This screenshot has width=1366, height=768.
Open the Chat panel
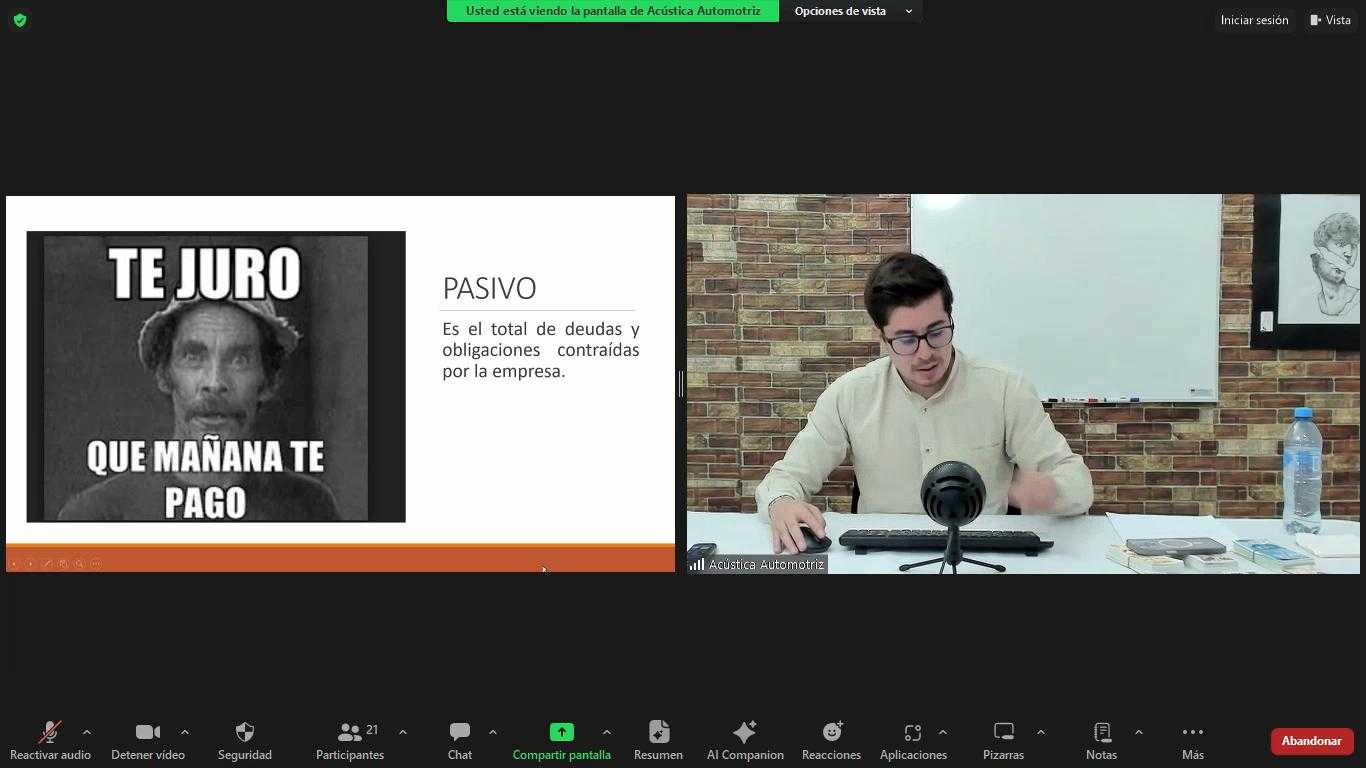pos(460,741)
